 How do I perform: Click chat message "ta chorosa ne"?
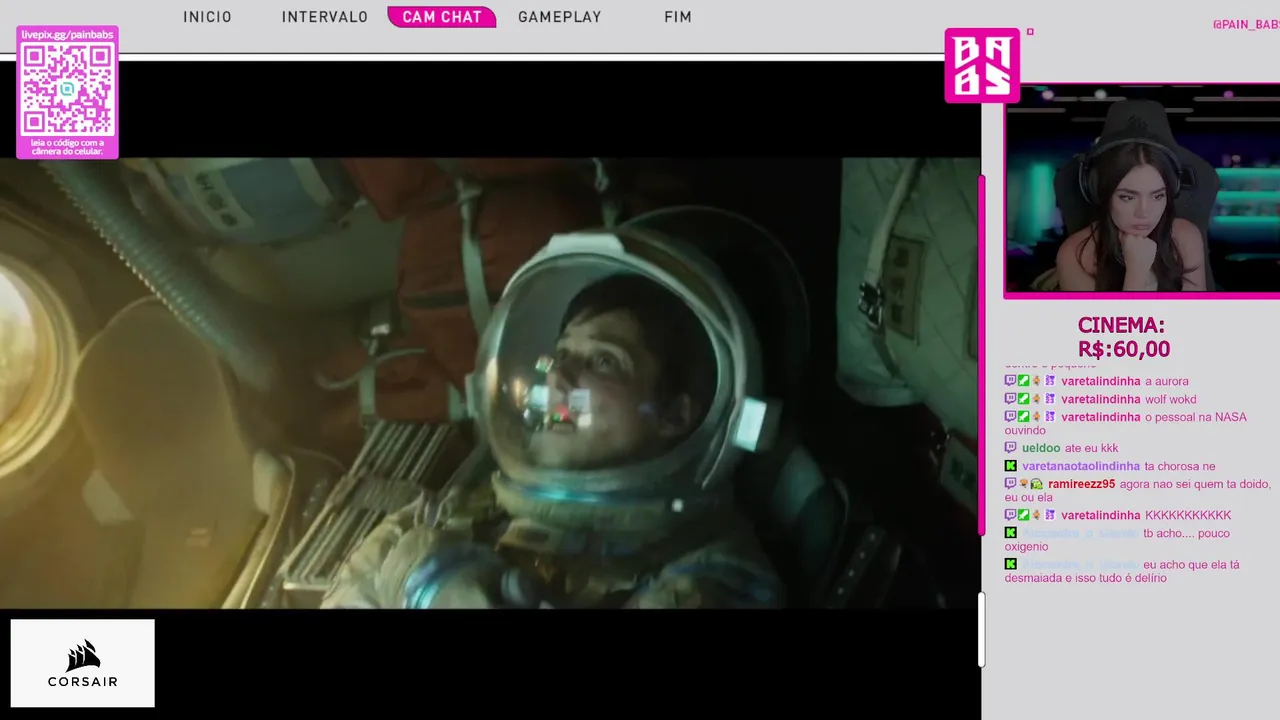[x=1180, y=466]
